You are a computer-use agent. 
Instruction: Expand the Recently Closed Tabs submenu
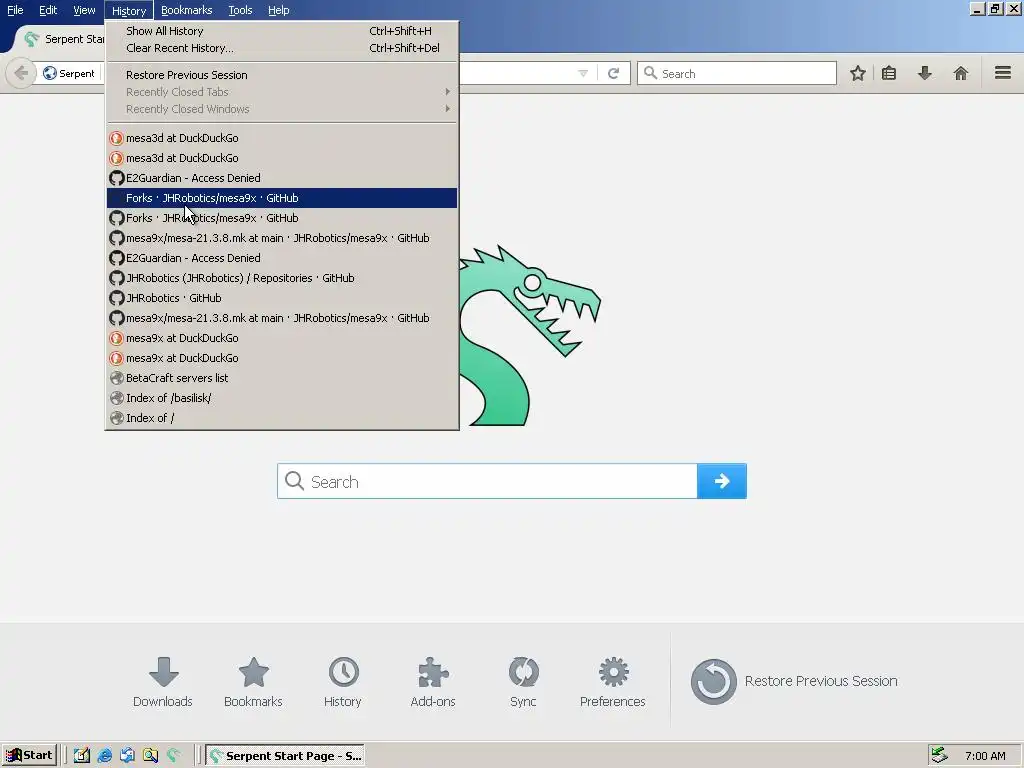281,92
